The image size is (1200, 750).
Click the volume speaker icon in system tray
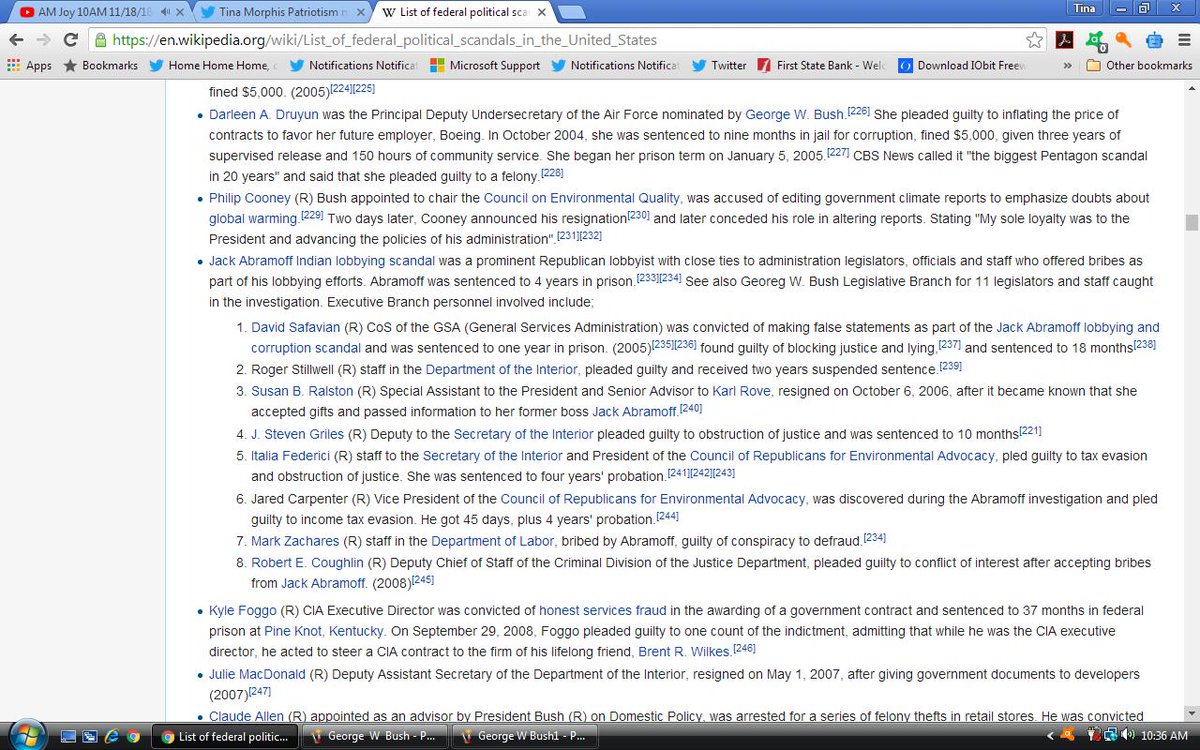[x=1128, y=737]
